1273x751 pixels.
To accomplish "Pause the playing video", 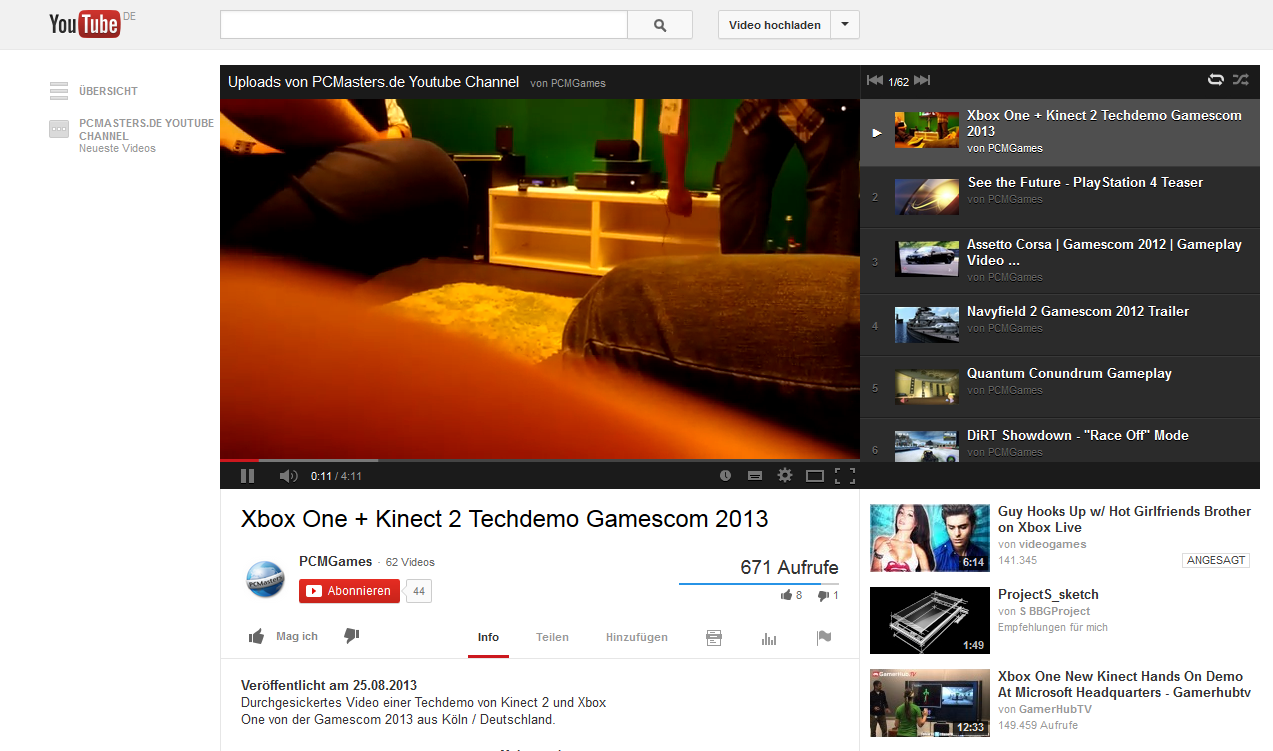I will point(247,476).
